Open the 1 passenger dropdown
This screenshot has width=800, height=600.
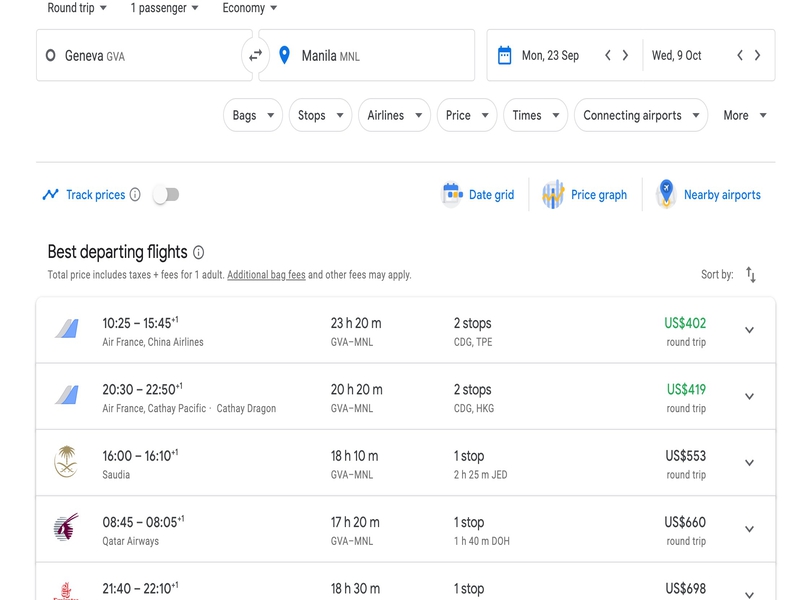[x=164, y=8]
